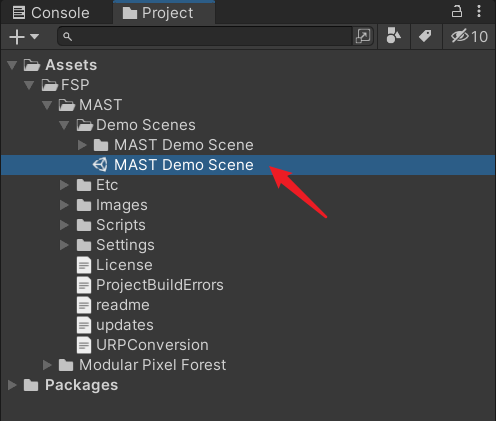Screen dimensions: 496x421
Task: Click the open search window icon in the search field
Action: coord(363,36)
